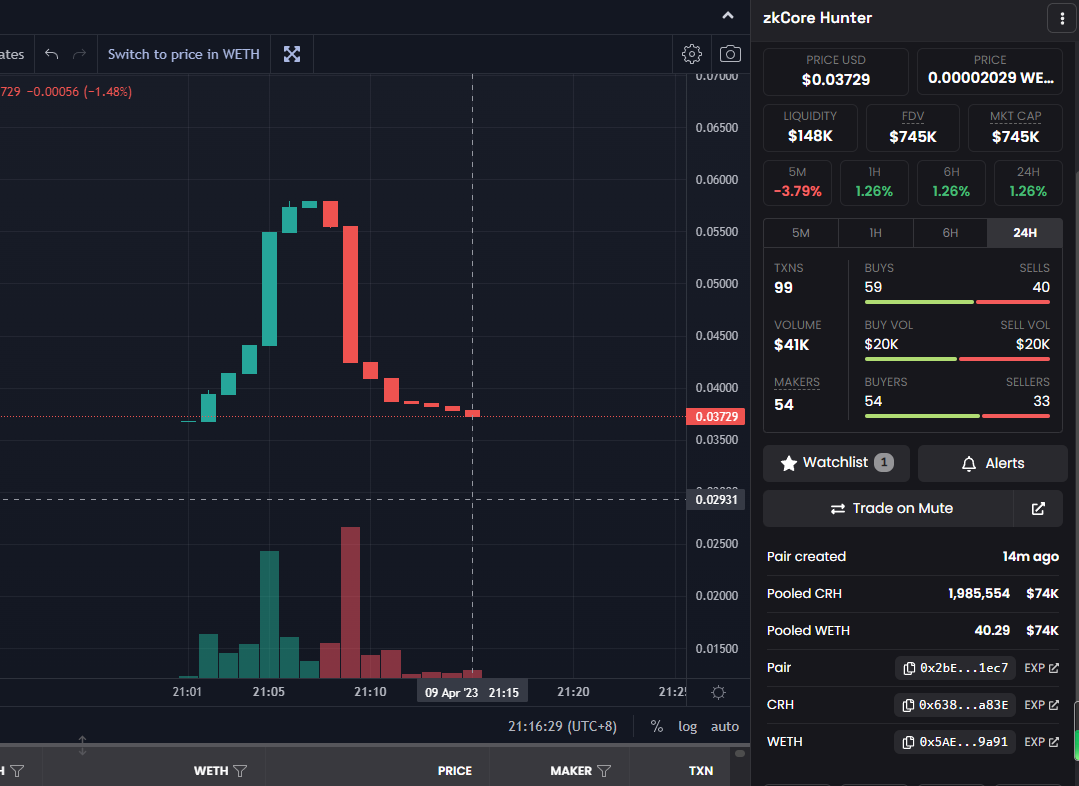Add pair to Watchlist
Viewport: 1079px width, 786px height.
click(836, 463)
